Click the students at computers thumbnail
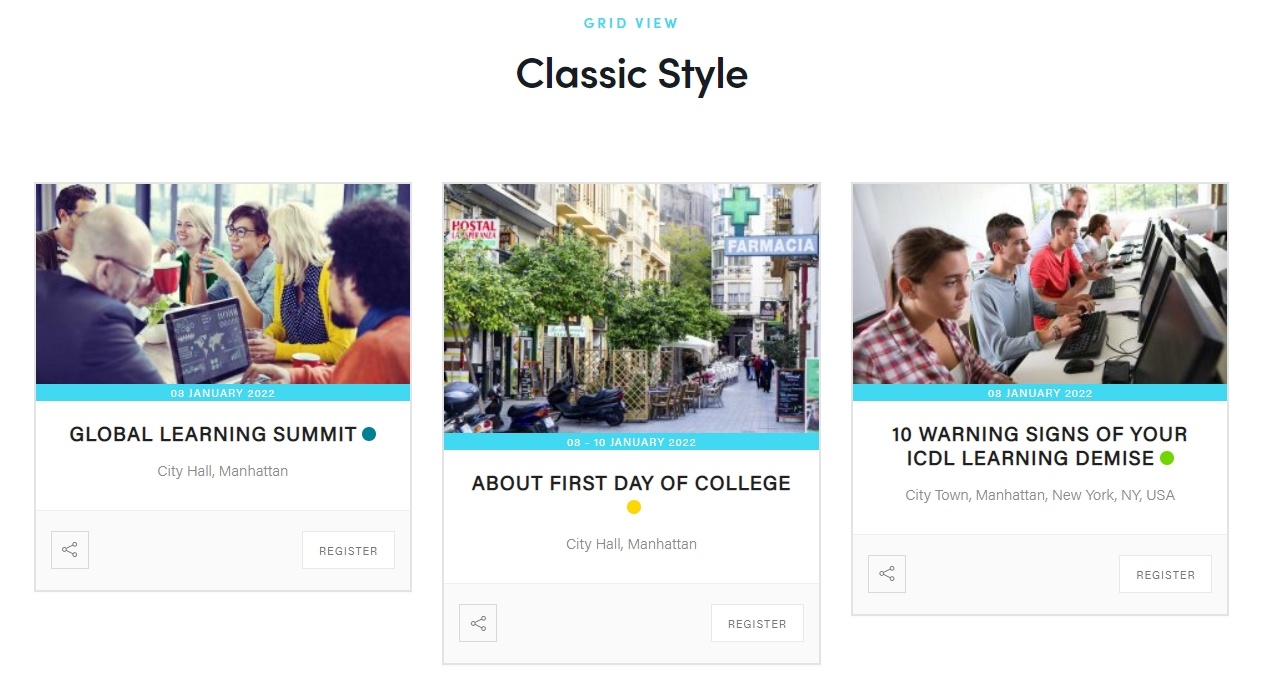 coord(1039,284)
